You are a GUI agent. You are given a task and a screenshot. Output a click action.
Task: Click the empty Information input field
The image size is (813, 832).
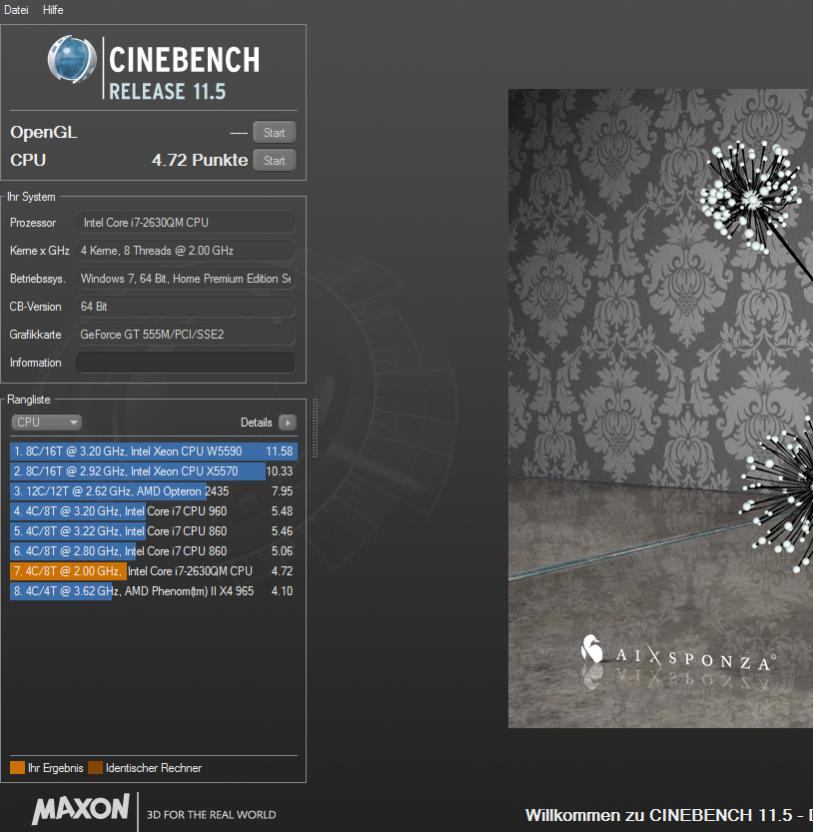(185, 362)
